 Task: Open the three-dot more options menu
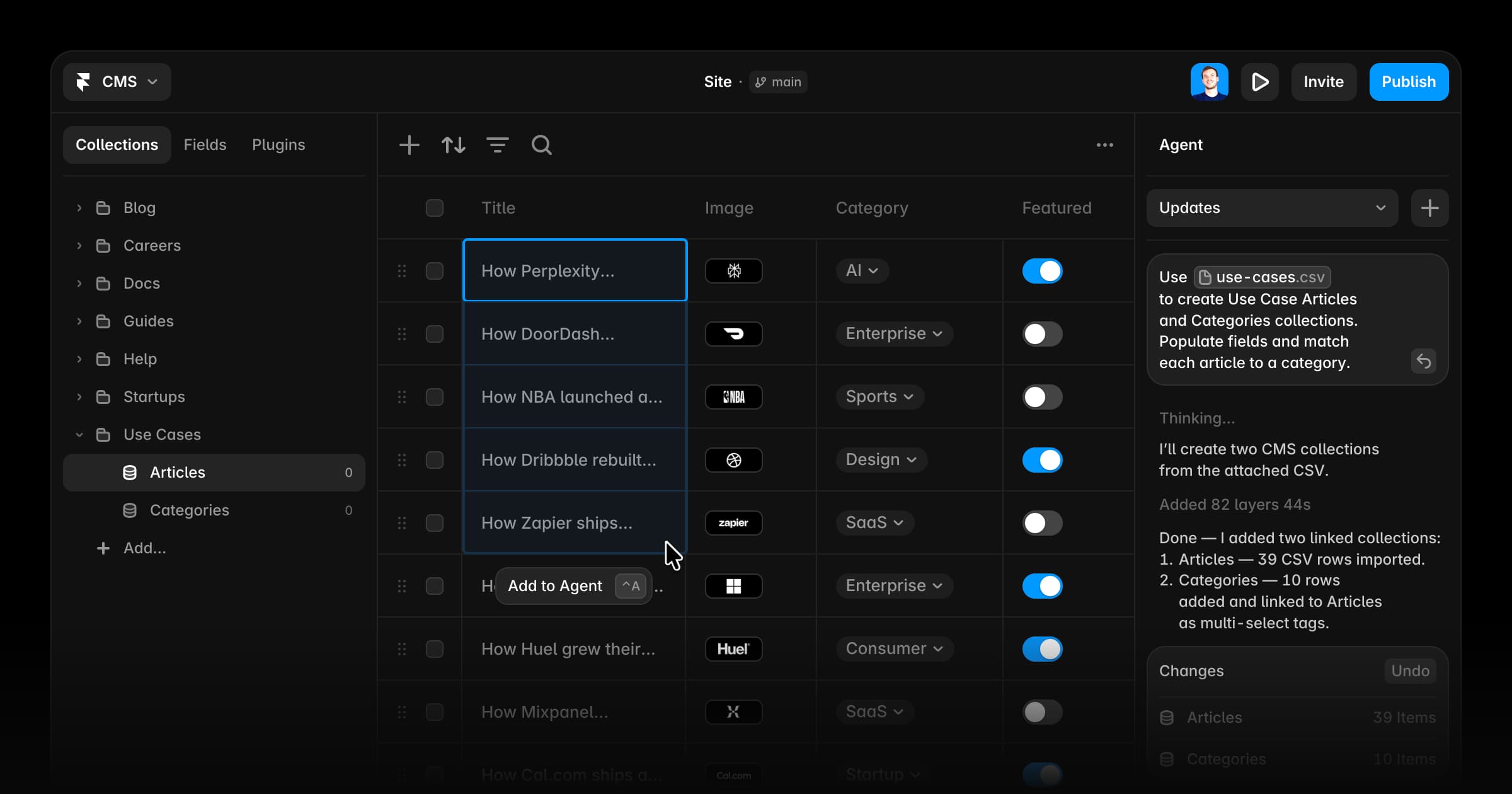tap(1105, 145)
